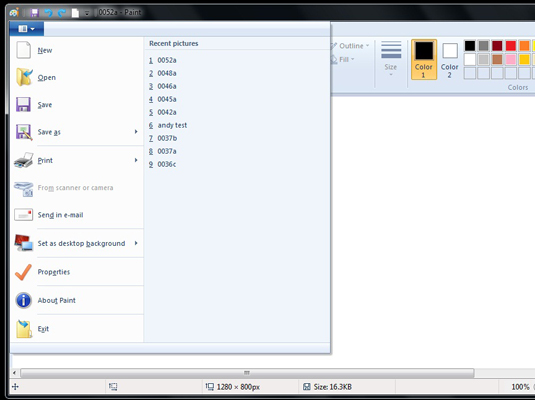
Task: Pick the white color swatch in the palette
Action: 470,59
